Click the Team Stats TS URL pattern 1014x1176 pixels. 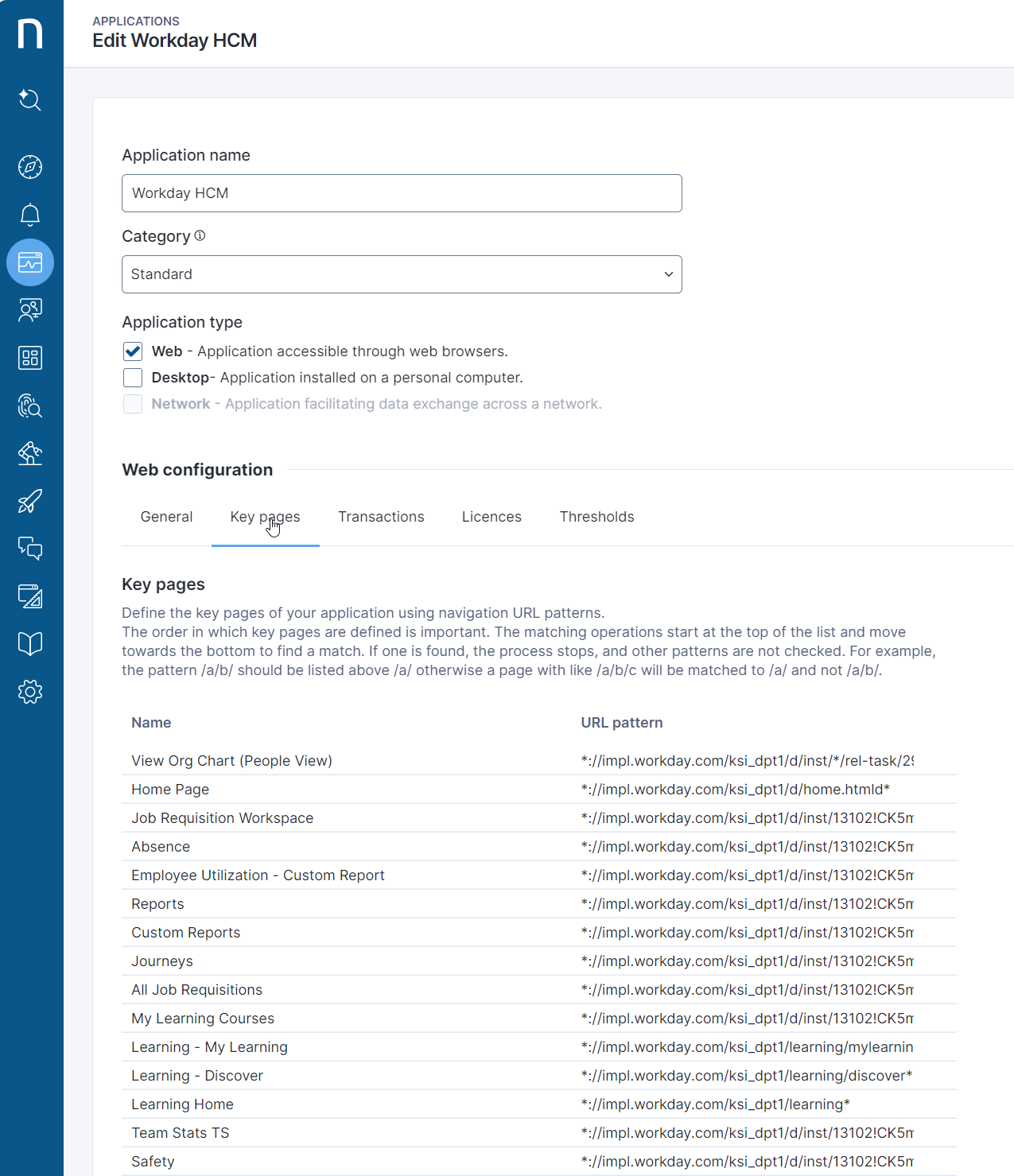click(747, 1133)
